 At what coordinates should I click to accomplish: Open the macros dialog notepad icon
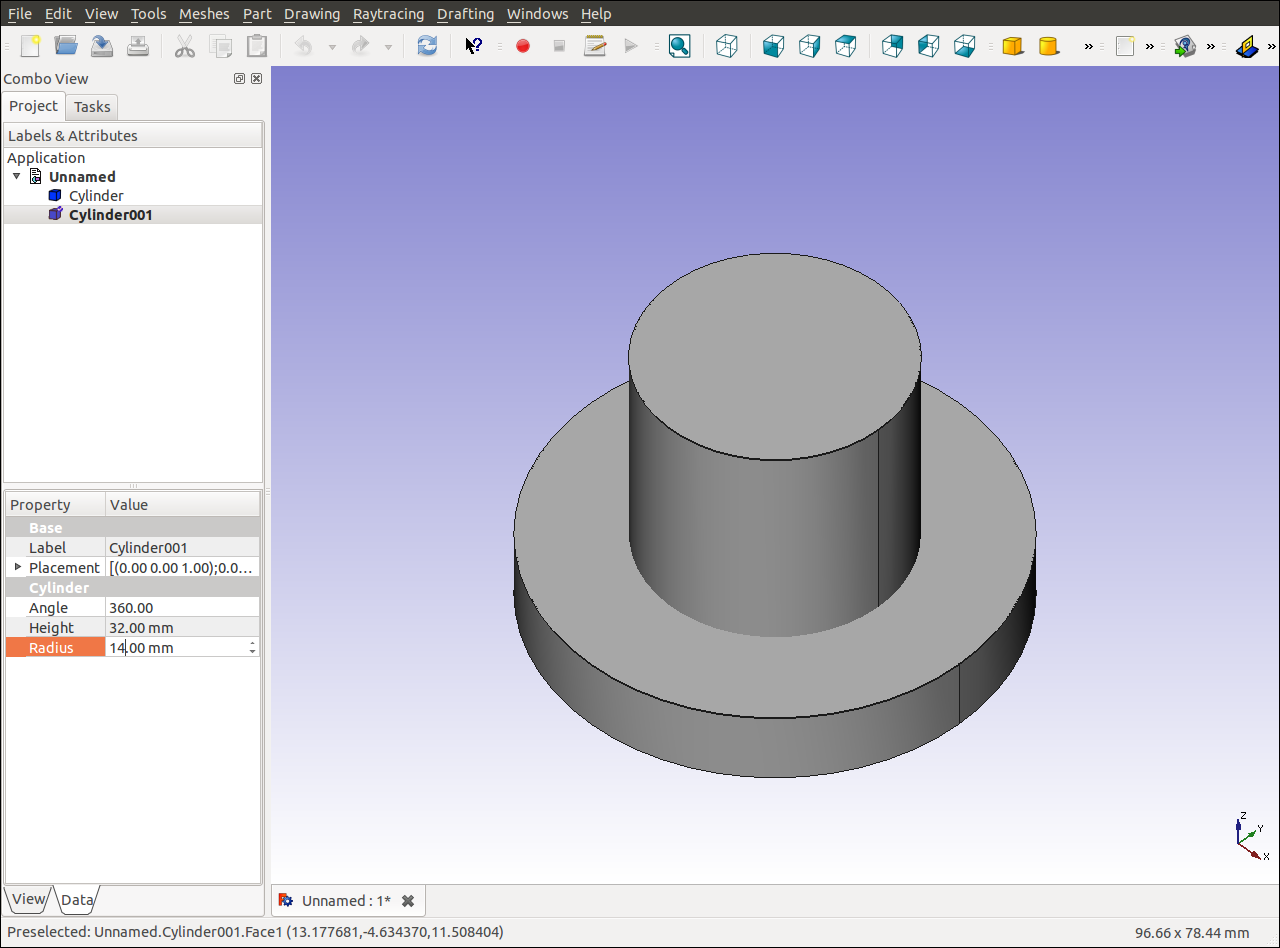[x=595, y=46]
